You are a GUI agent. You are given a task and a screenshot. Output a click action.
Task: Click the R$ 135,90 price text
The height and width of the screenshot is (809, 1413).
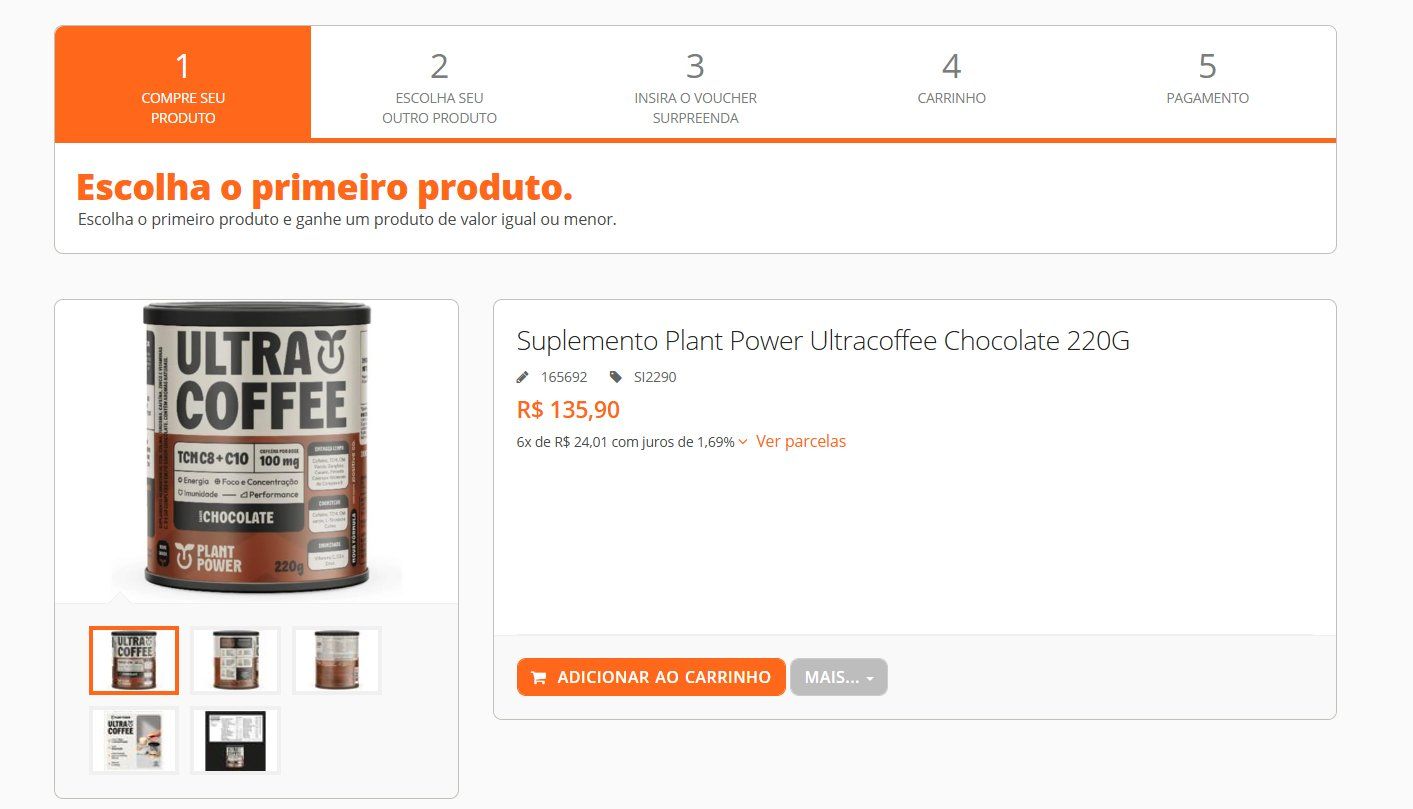coord(568,410)
